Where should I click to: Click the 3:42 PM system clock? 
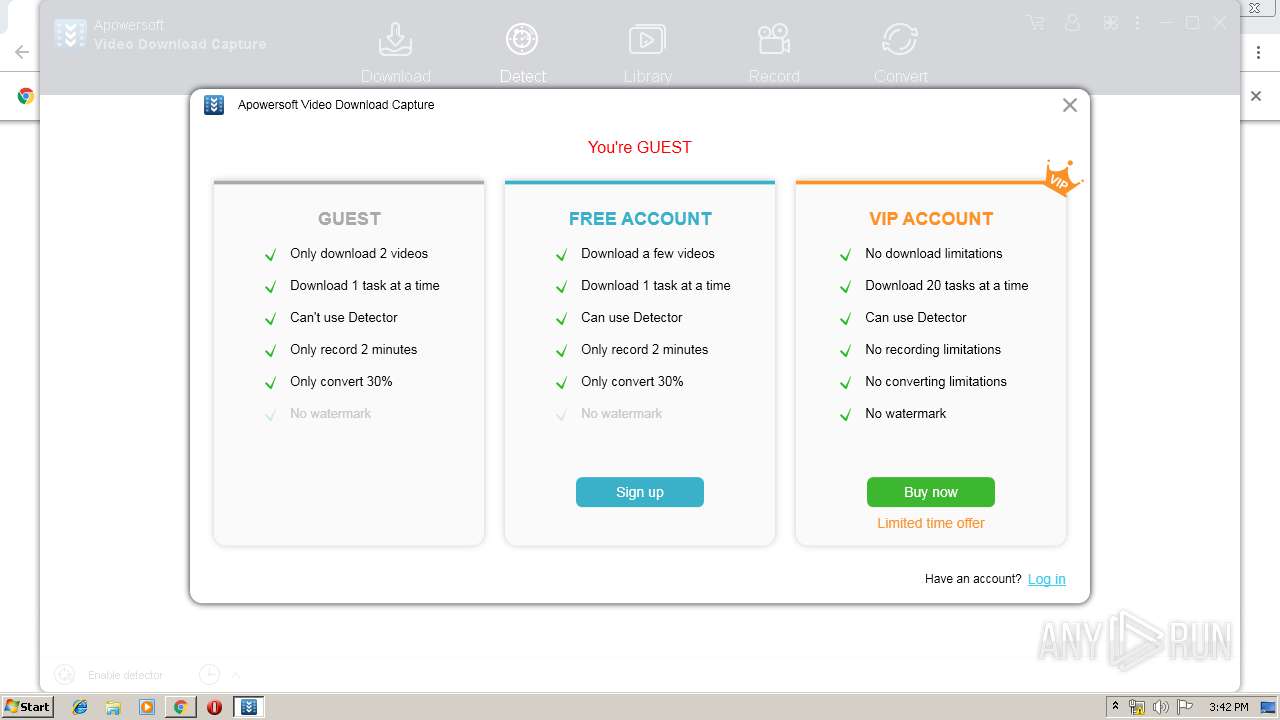[1228, 707]
